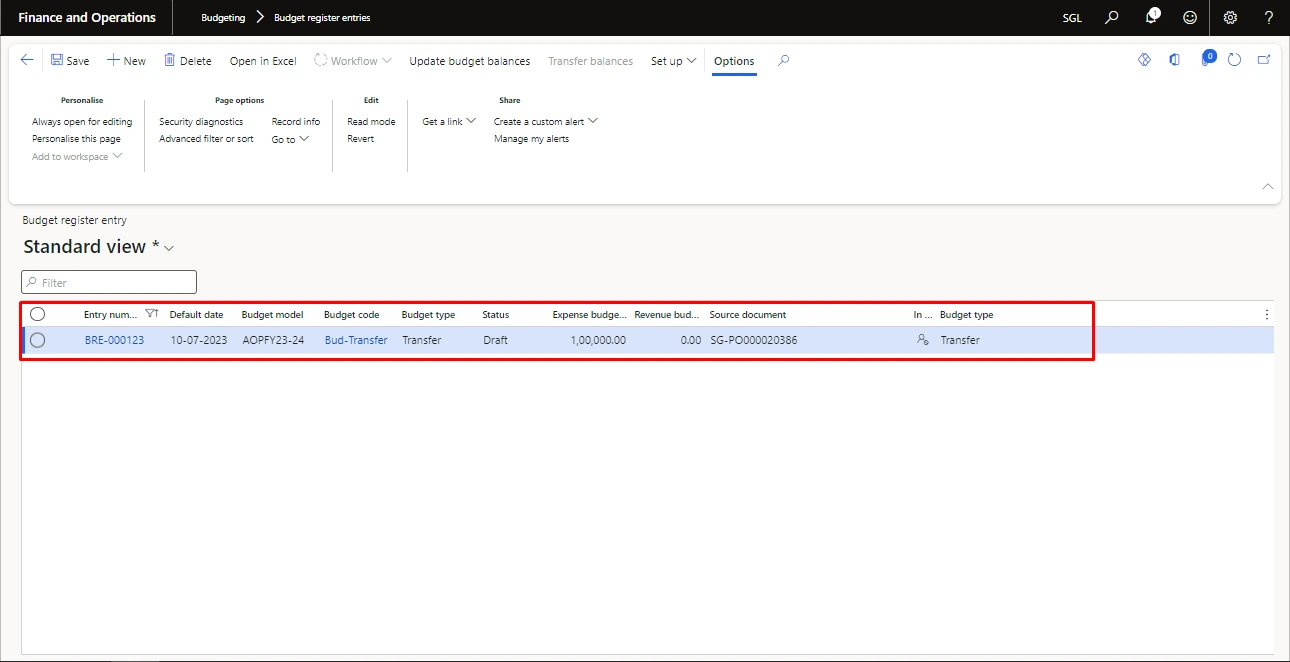Open the BRE-000123 entry link
Screen dimensions: 1290x662
pyautogui.click(x=114, y=340)
